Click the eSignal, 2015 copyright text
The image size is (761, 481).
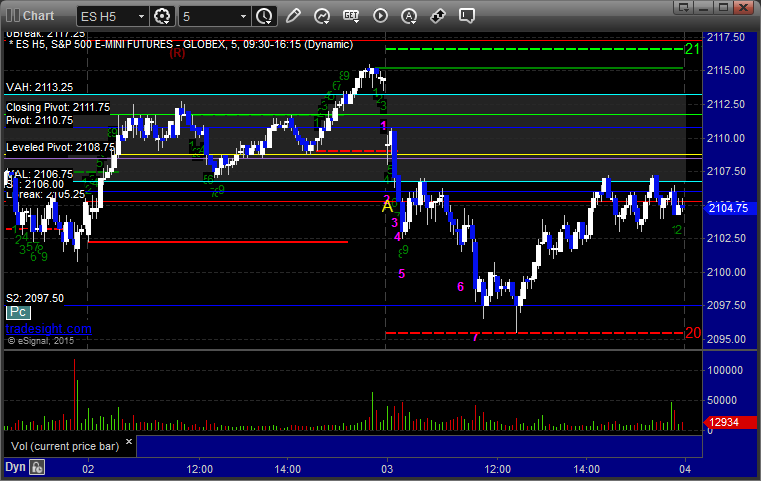point(41,341)
